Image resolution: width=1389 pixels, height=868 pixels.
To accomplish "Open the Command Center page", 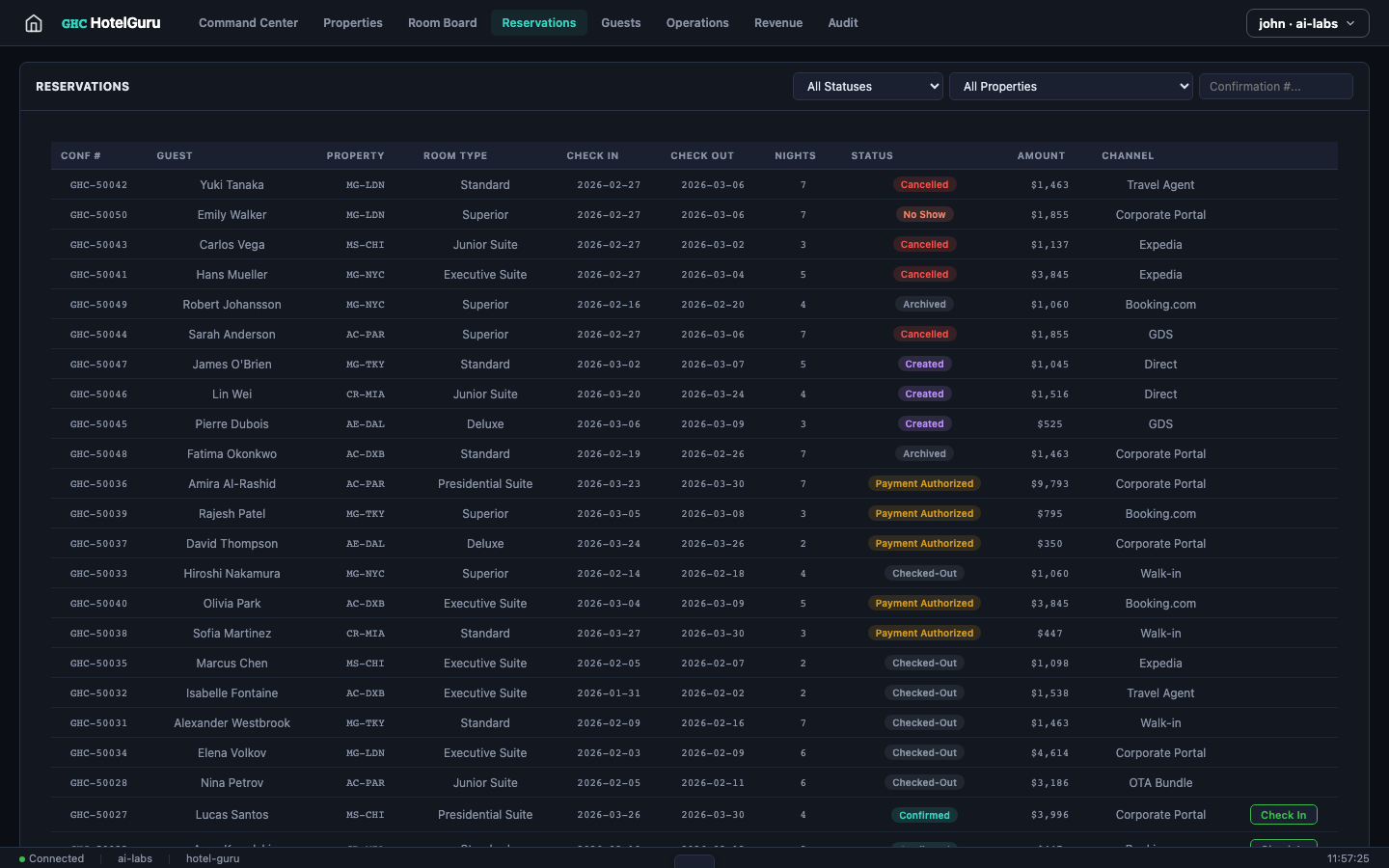I will pos(248,22).
